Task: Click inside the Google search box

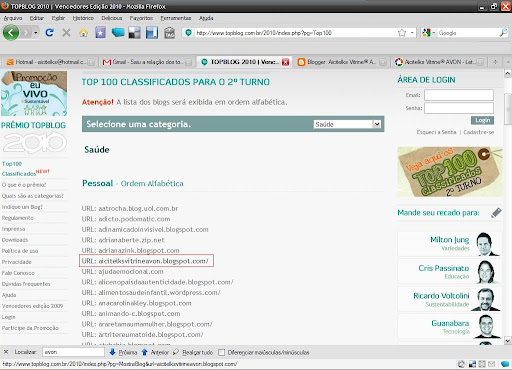Action: coord(468,33)
